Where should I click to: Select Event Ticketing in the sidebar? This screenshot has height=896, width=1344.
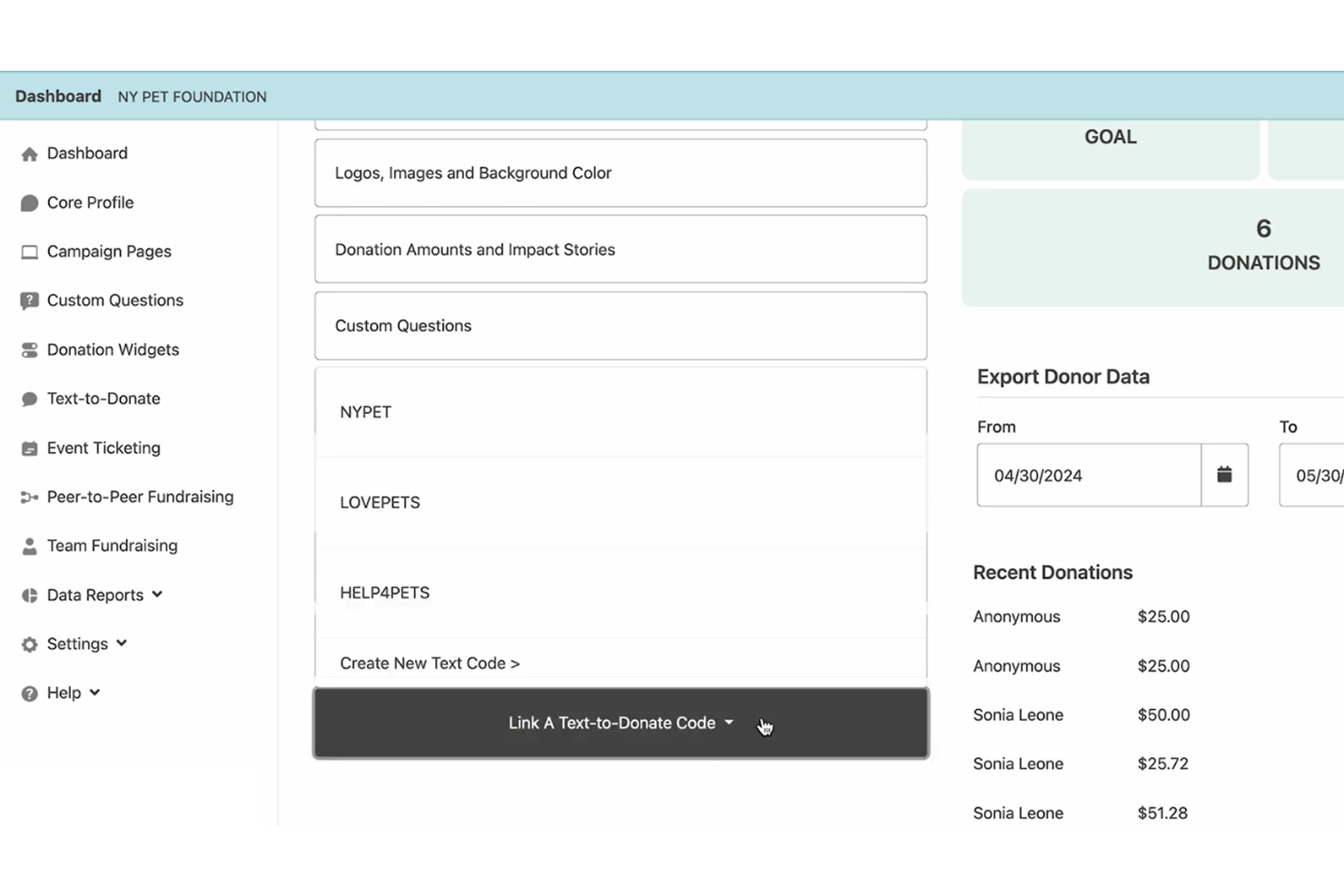[x=104, y=448]
